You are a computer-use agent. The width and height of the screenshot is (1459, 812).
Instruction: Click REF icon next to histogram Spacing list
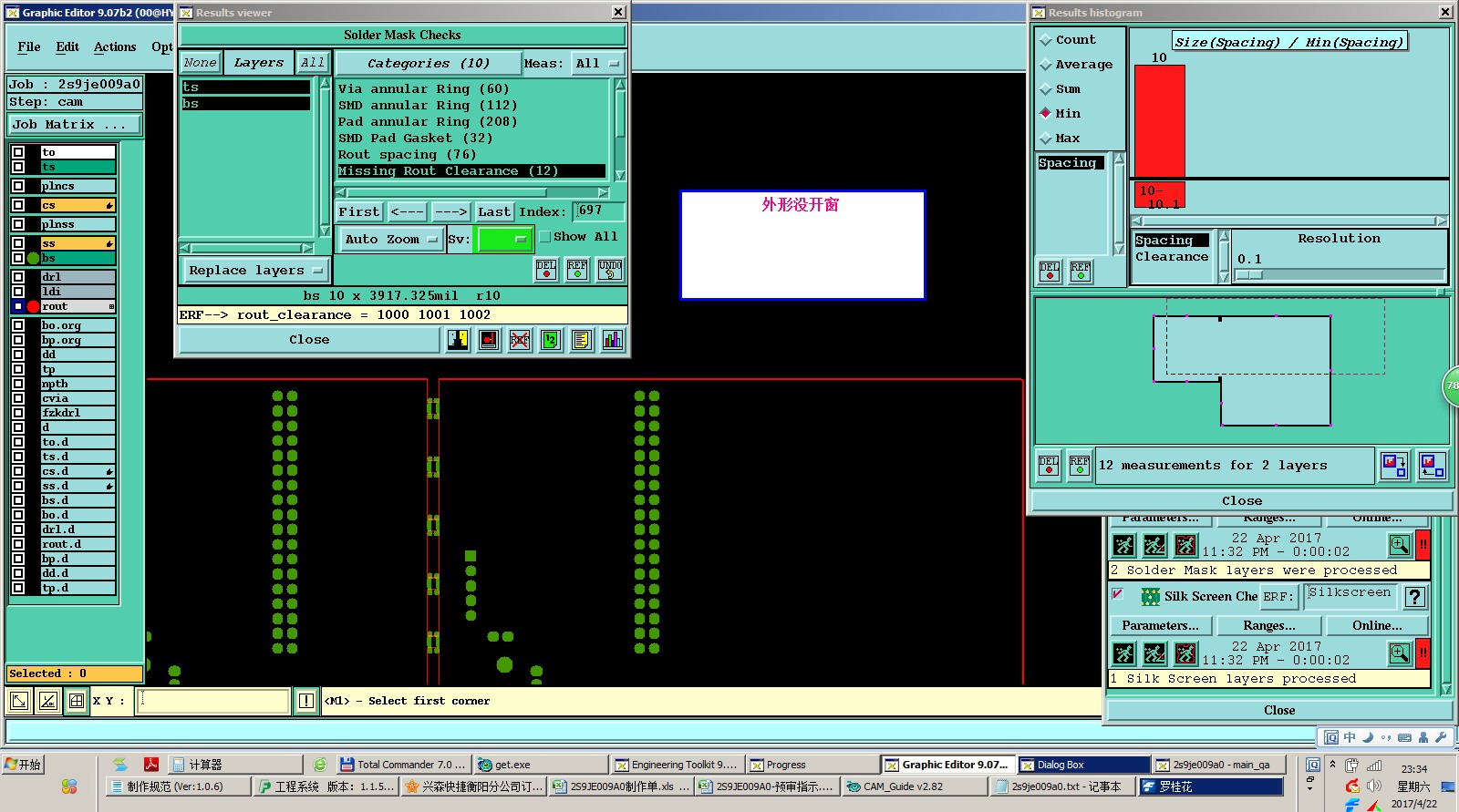point(1081,272)
